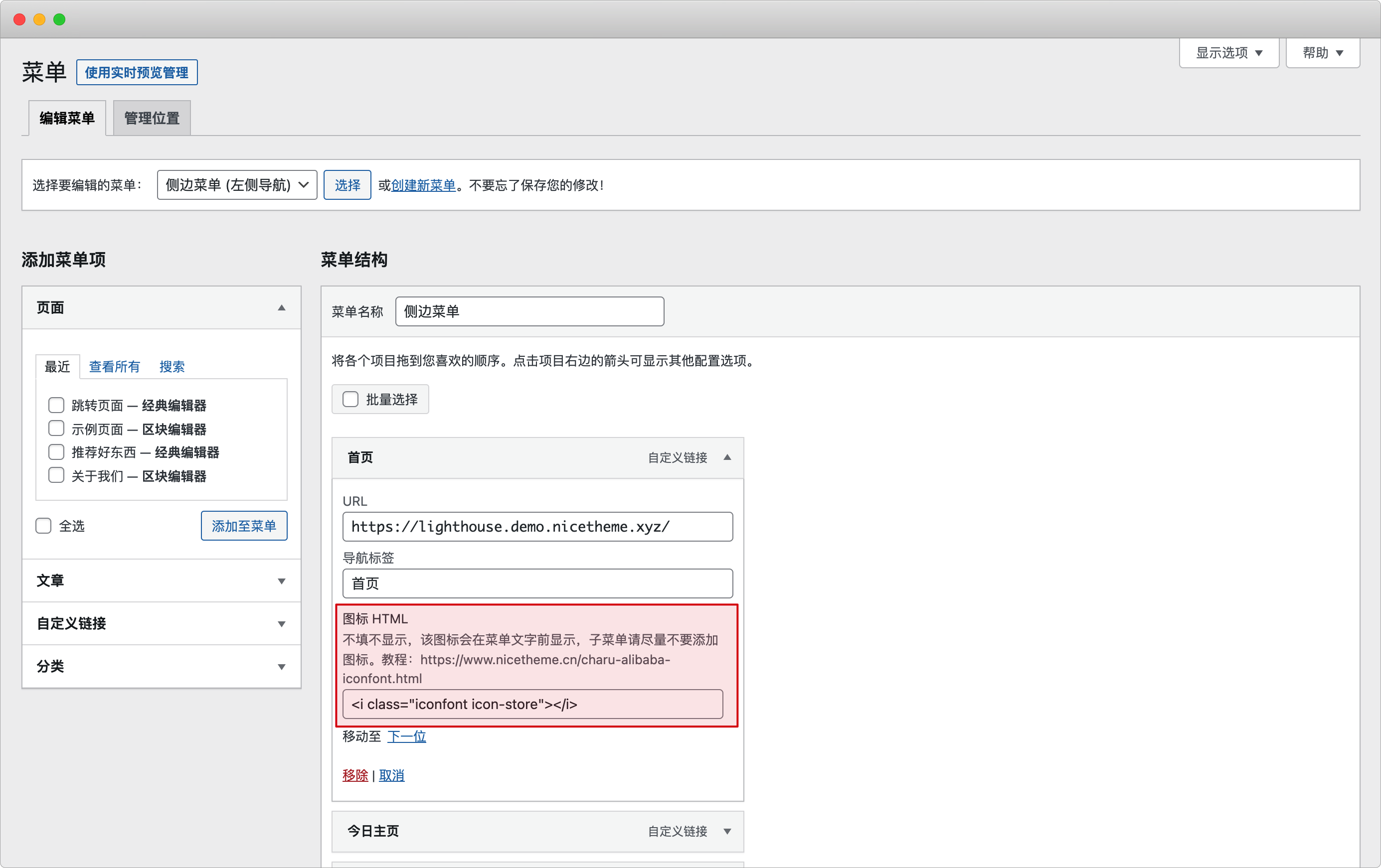This screenshot has width=1381, height=868.
Task: Collapse the 首页 menu item
Action: [x=727, y=457]
